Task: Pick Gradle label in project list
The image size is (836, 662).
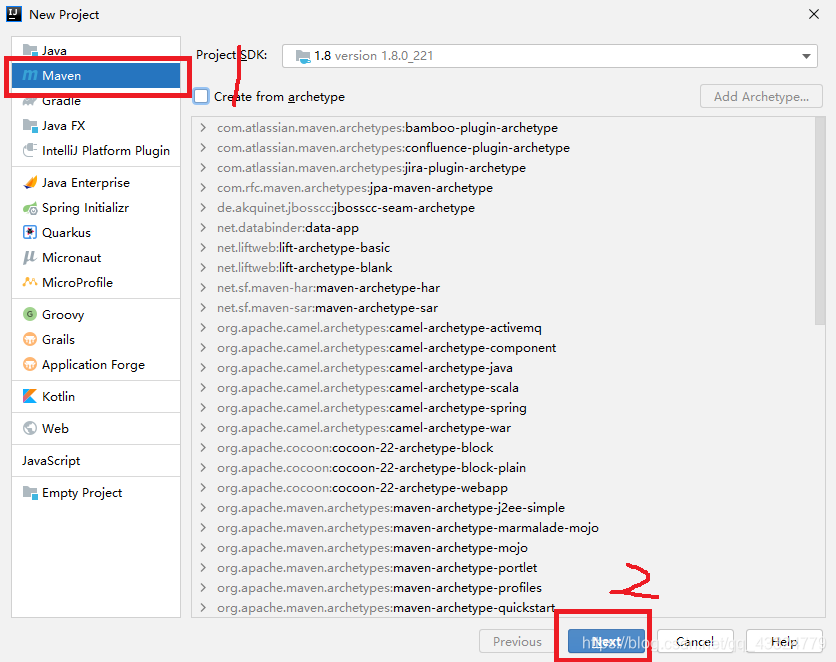Action: [x=61, y=101]
